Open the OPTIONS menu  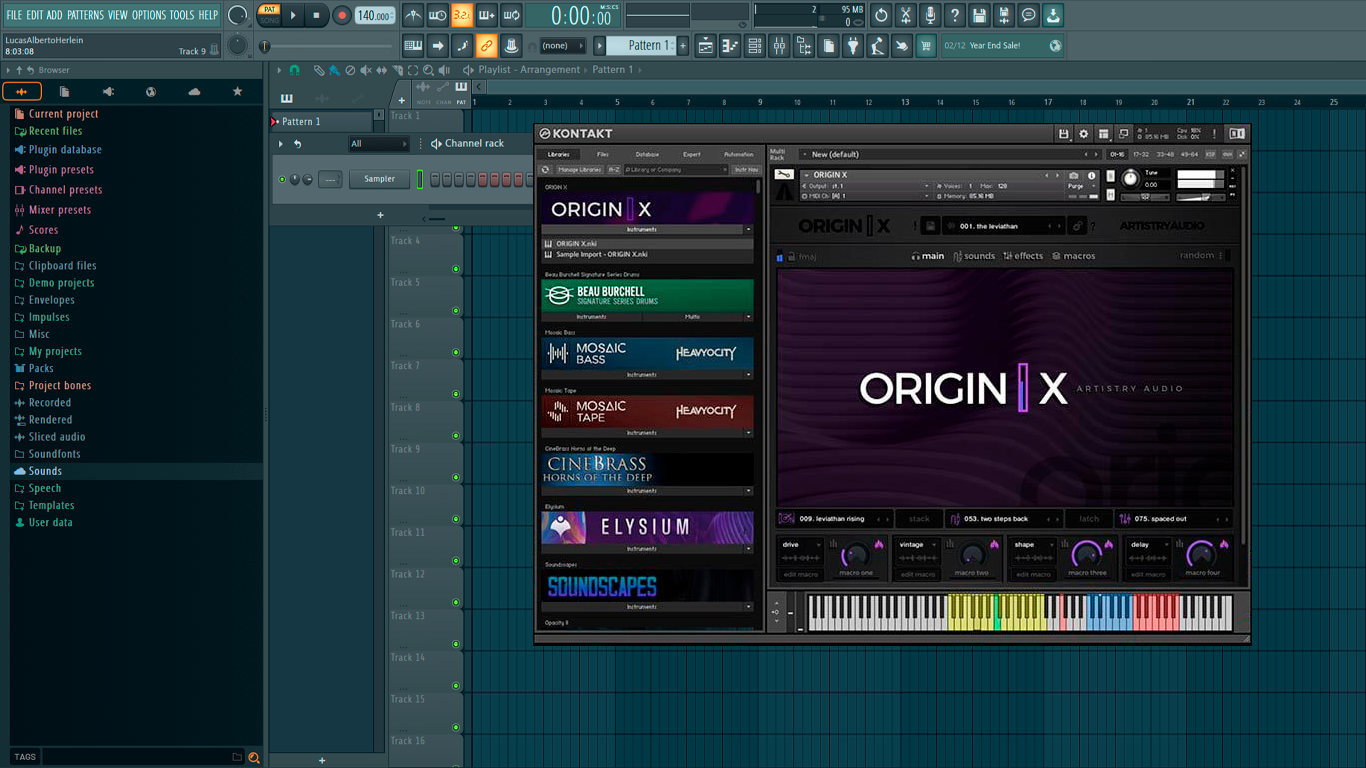149,15
